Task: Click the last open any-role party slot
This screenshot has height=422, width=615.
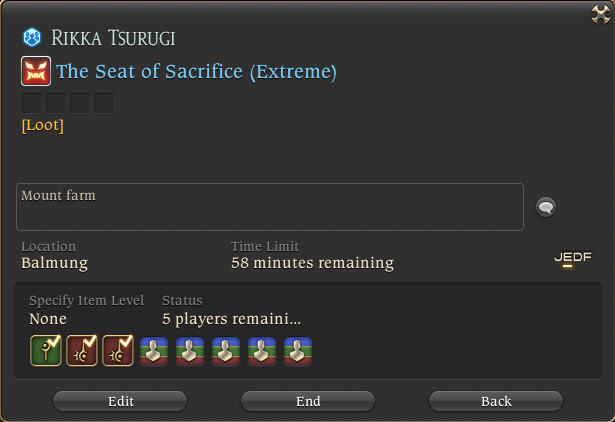Action: coord(298,351)
